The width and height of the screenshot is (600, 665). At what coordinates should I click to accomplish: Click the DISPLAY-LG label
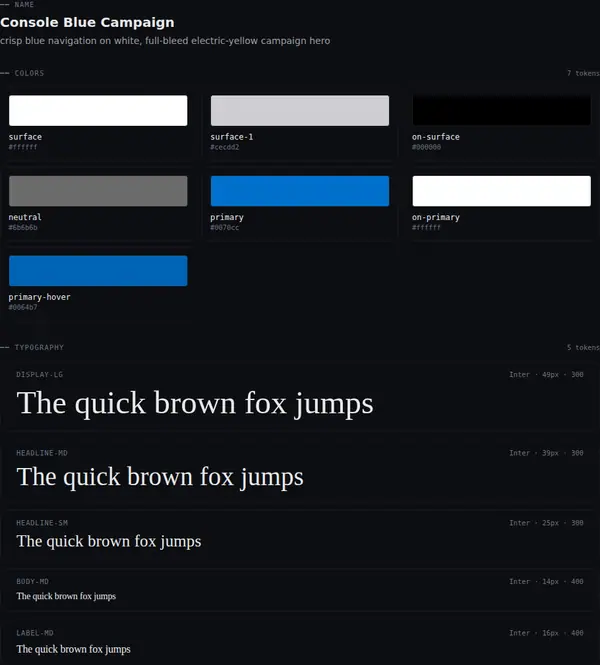pyautogui.click(x=39, y=374)
